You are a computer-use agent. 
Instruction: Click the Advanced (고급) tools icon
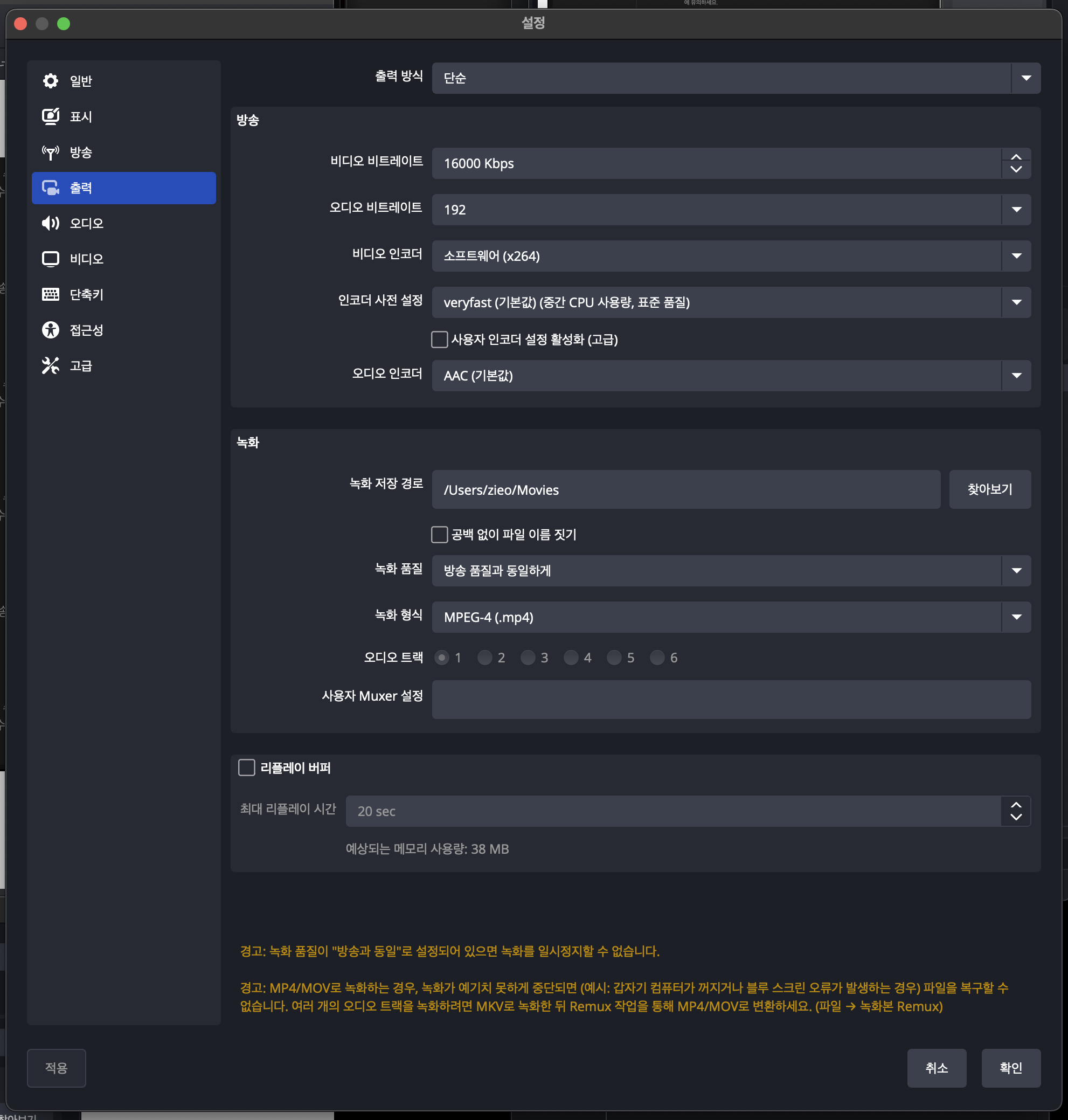[x=50, y=365]
